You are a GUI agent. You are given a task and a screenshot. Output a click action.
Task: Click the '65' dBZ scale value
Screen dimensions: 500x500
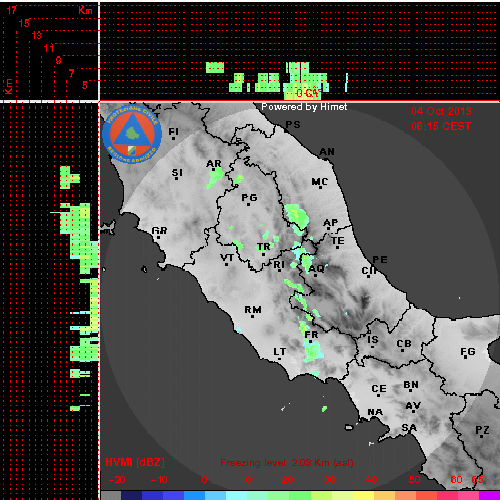(x=477, y=480)
